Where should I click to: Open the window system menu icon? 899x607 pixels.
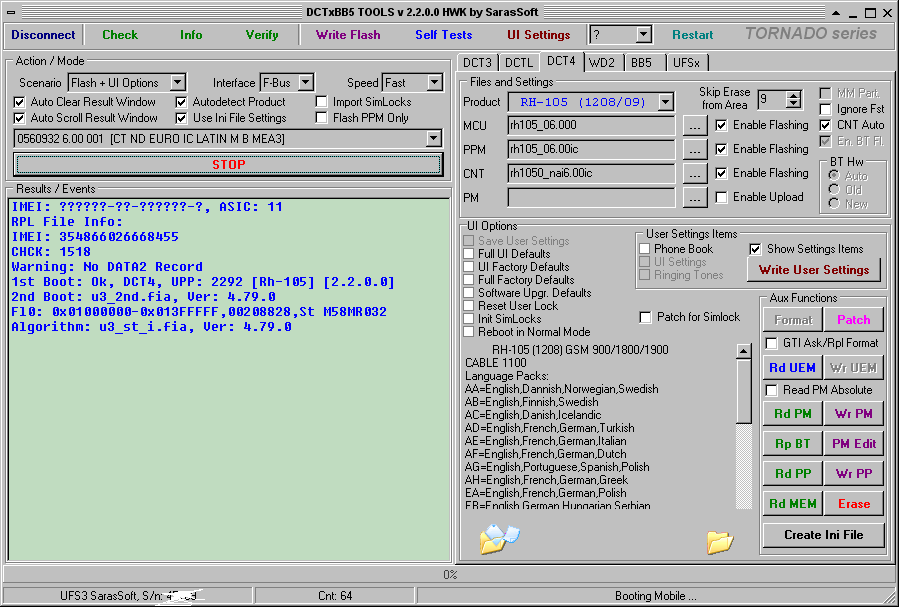click(11, 12)
